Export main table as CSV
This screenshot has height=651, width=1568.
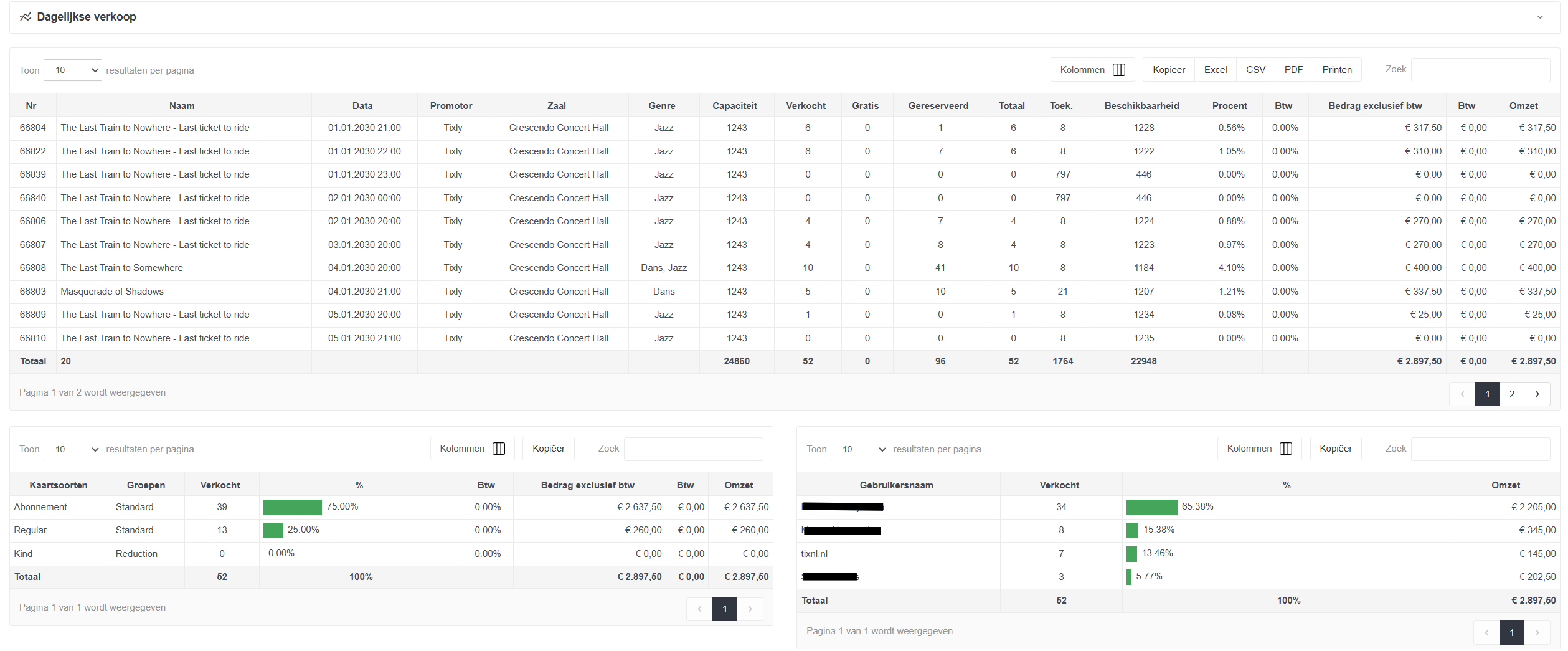pos(1255,70)
